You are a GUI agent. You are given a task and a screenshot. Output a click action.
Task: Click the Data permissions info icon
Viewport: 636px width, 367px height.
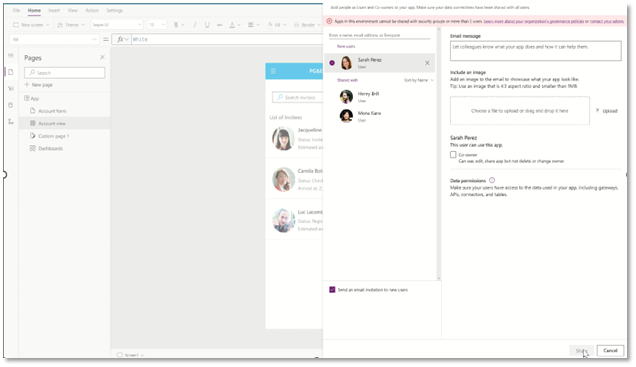492,180
